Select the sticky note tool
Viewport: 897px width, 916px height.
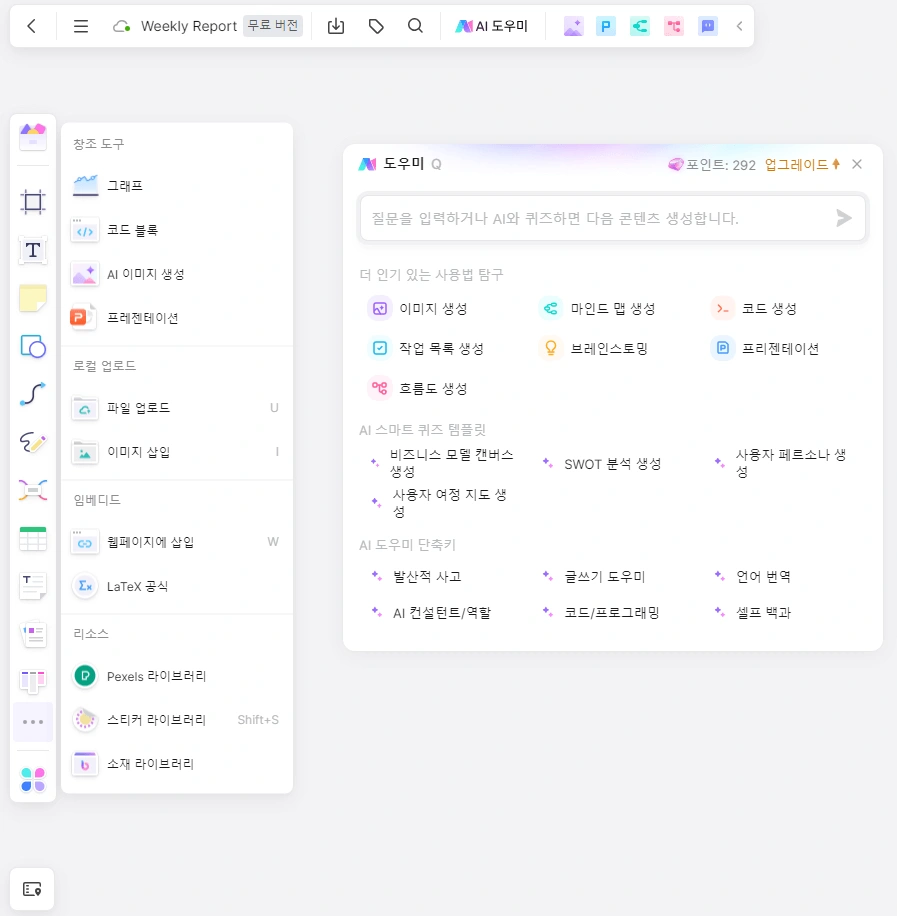[x=33, y=298]
